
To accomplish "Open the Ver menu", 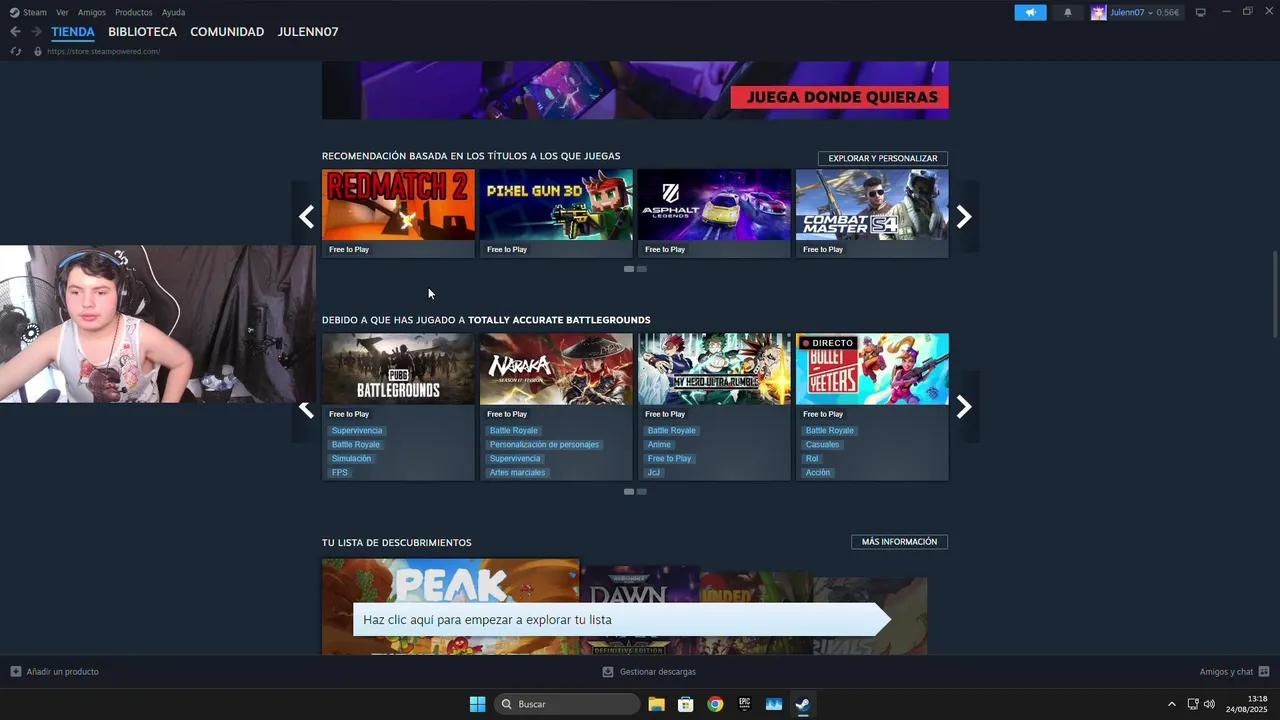I will pyautogui.click(x=62, y=12).
